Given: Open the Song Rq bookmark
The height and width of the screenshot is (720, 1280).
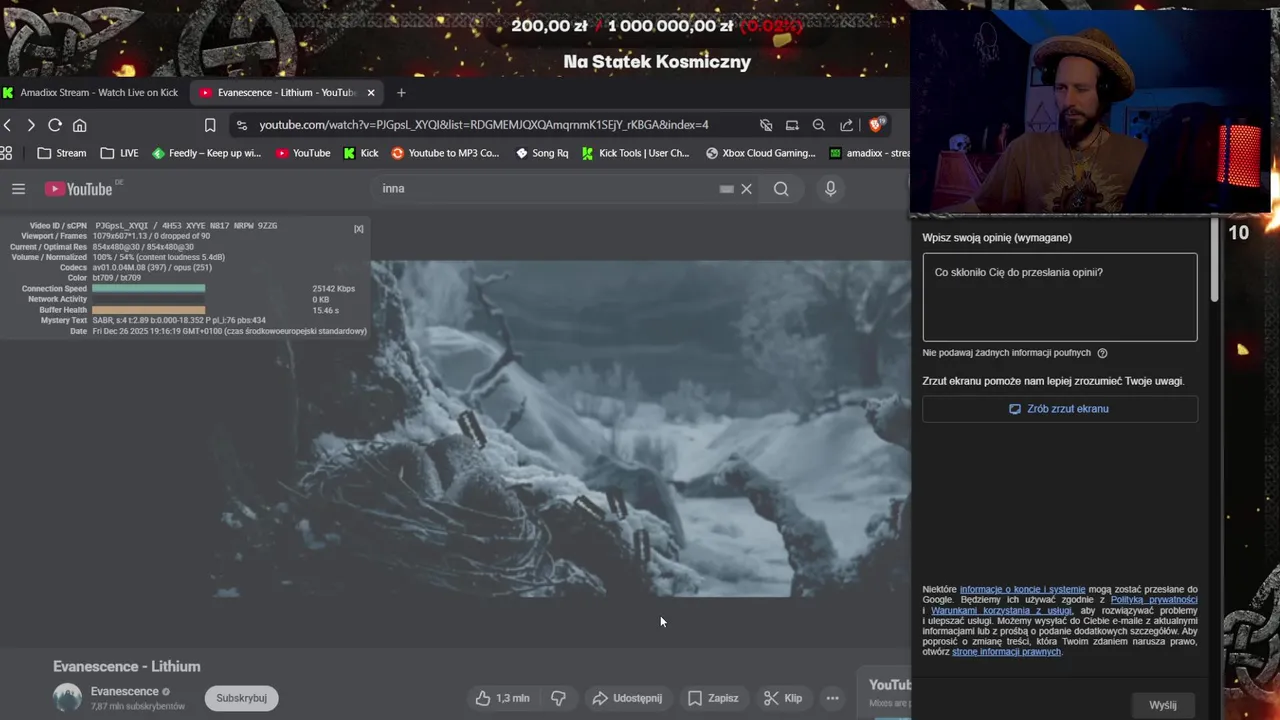Looking at the screenshot, I should [541, 153].
